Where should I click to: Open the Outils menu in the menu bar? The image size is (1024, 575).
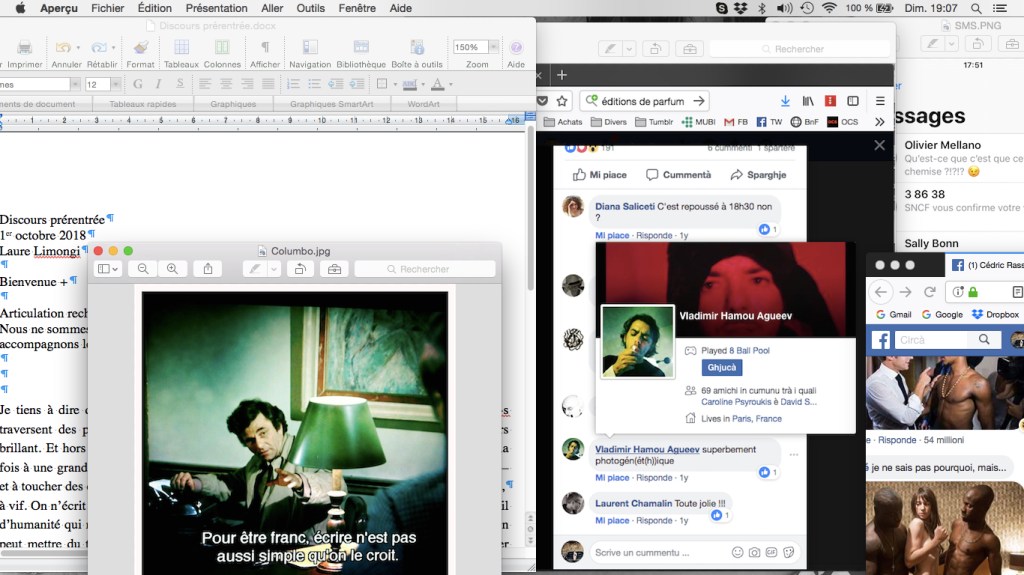click(x=310, y=8)
